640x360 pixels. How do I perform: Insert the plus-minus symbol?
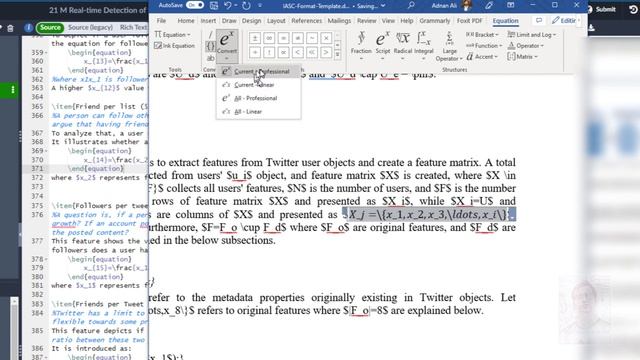coord(255,38)
